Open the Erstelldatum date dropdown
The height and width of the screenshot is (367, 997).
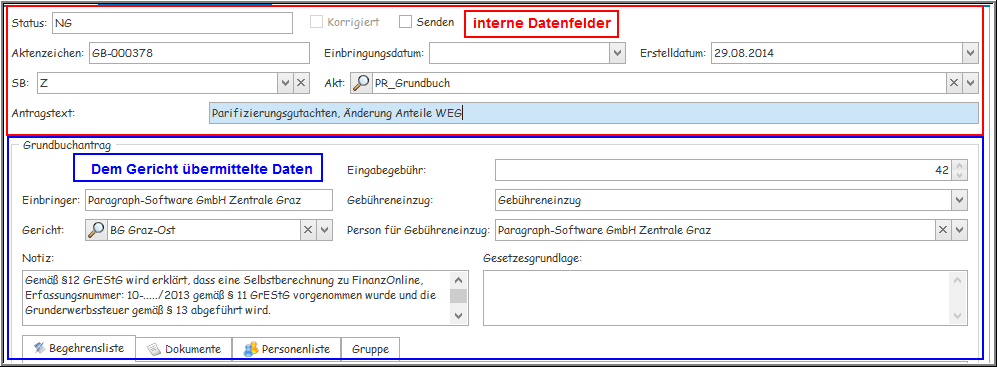(x=970, y=53)
